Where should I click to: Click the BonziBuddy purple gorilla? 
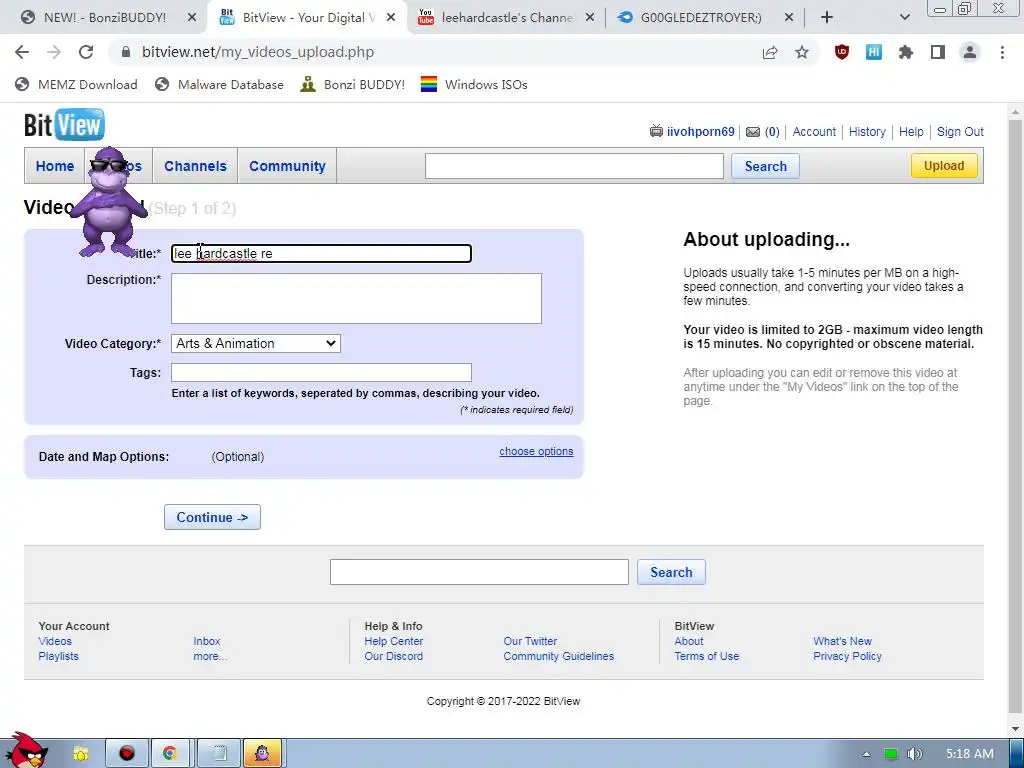click(108, 202)
